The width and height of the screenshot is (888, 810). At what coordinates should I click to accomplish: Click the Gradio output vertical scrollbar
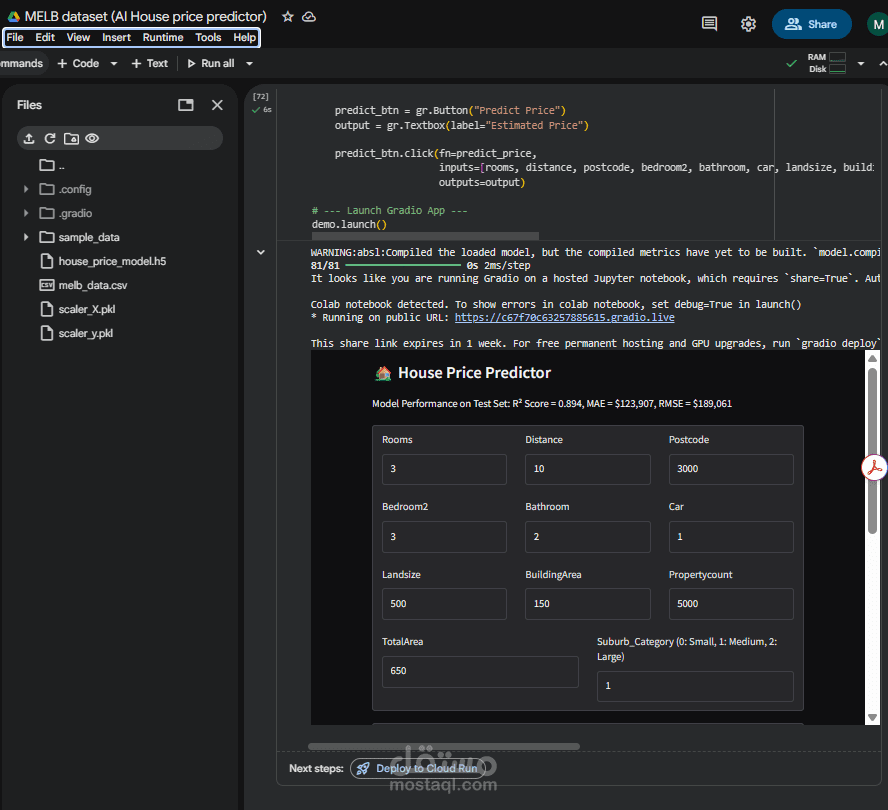pyautogui.click(x=872, y=451)
